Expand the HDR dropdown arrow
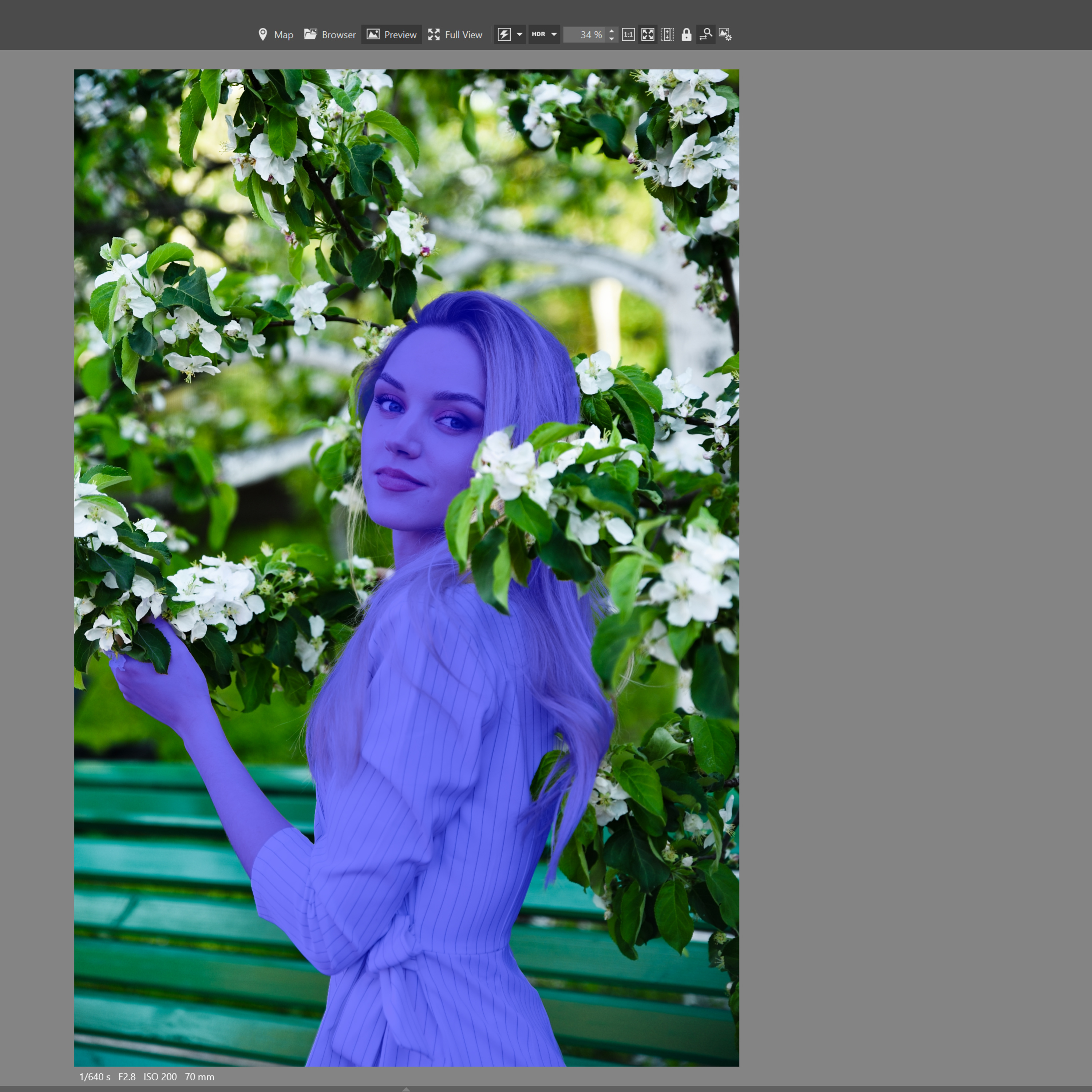 coord(554,35)
